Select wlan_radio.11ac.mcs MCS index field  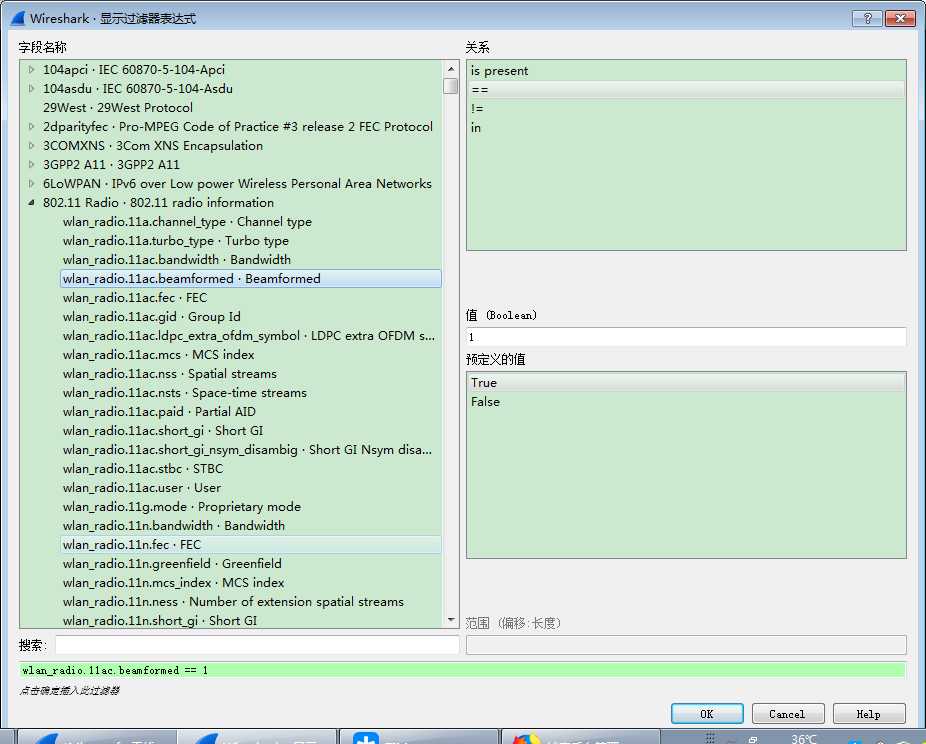click(158, 355)
